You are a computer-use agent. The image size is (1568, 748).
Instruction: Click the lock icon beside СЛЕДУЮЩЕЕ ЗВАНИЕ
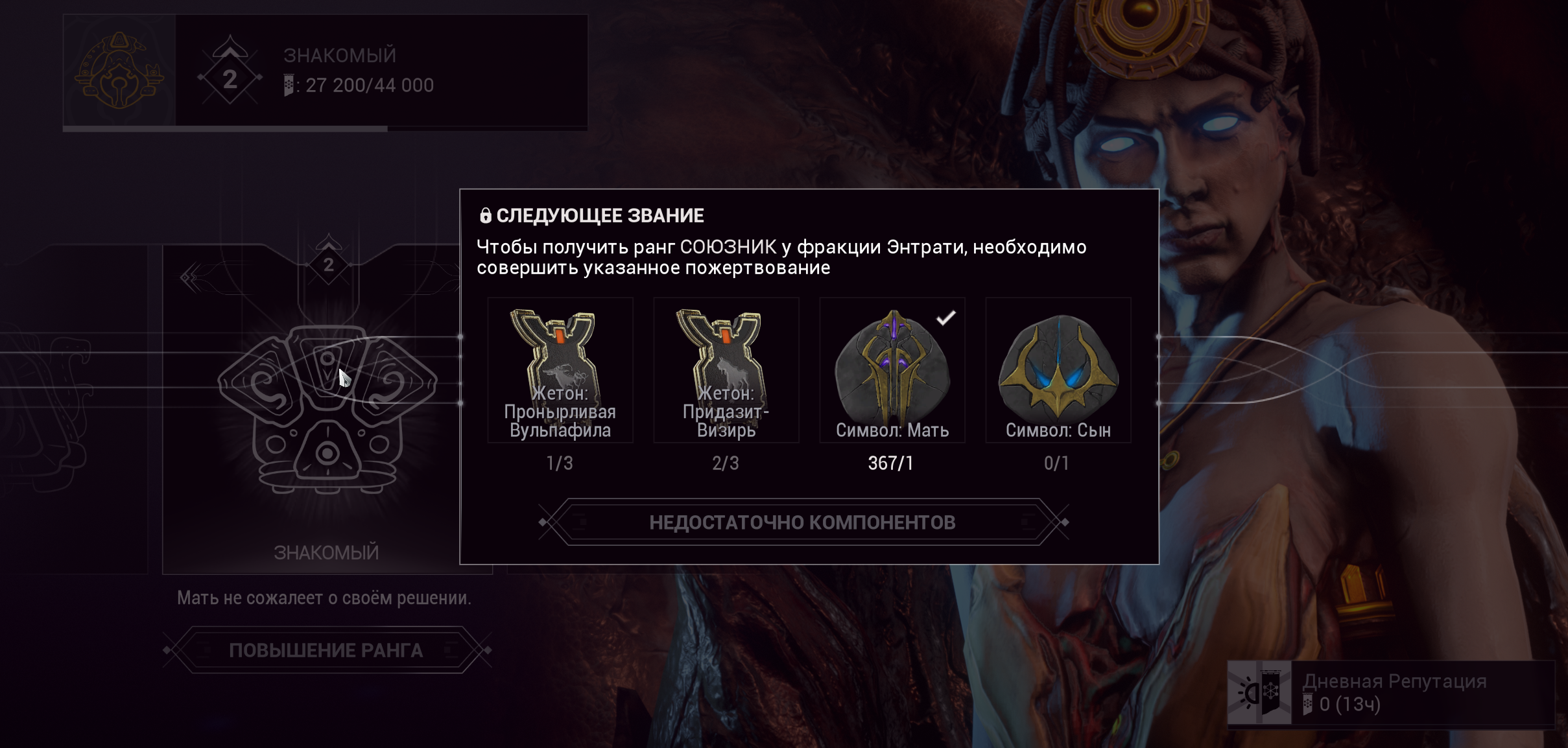click(485, 215)
